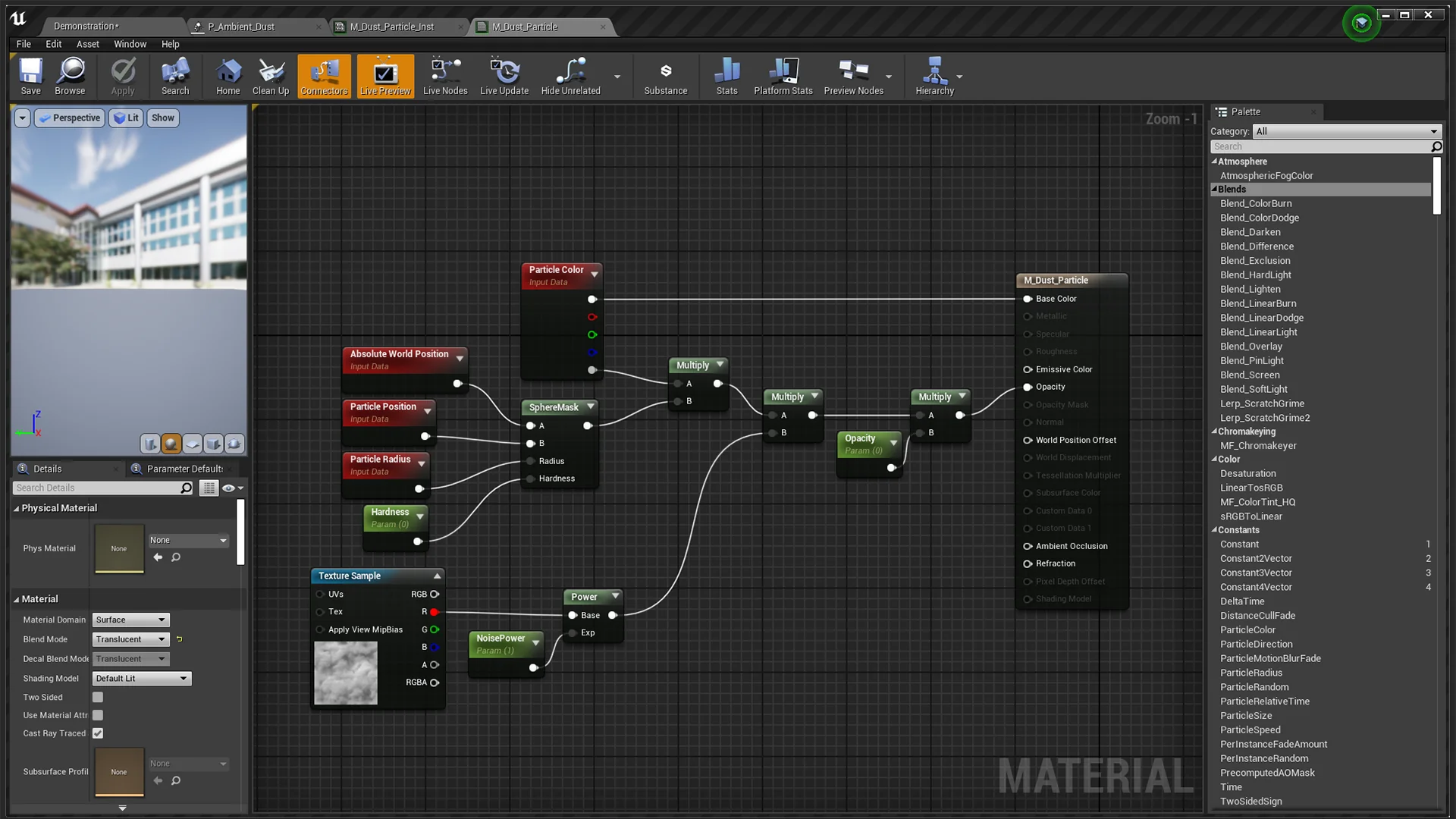Click the Home toolbar icon

227,76
